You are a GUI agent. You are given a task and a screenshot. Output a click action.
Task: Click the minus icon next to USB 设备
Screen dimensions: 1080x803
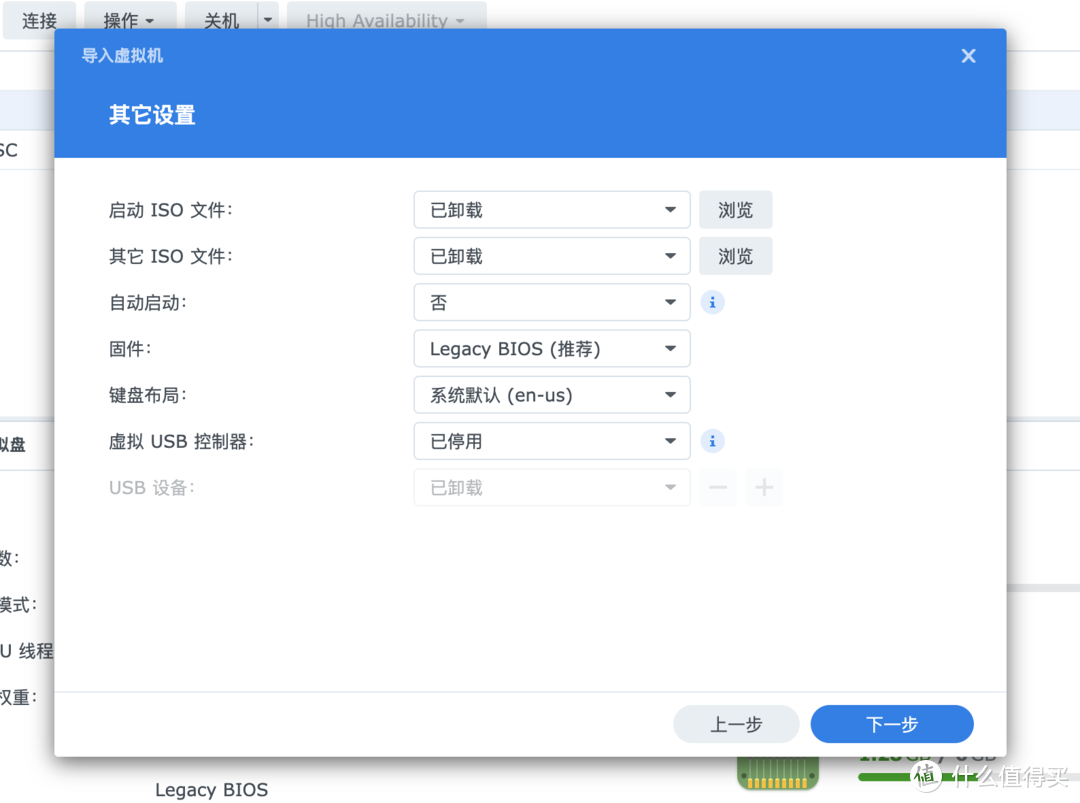tap(717, 487)
